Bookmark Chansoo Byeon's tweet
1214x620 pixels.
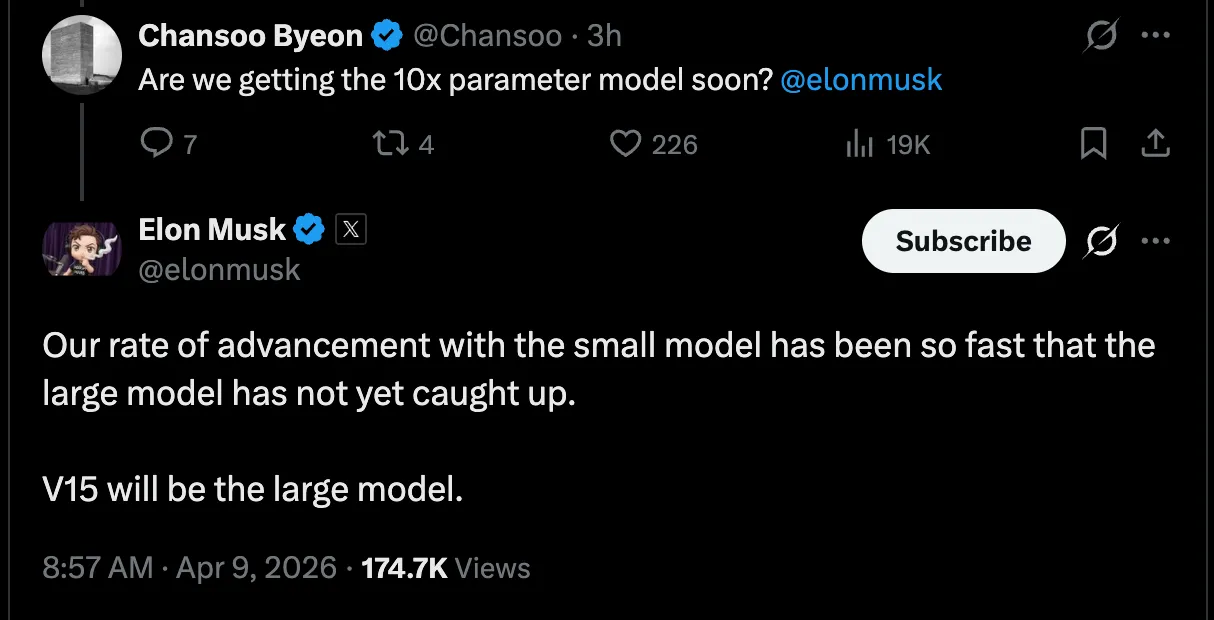[x=1092, y=143]
